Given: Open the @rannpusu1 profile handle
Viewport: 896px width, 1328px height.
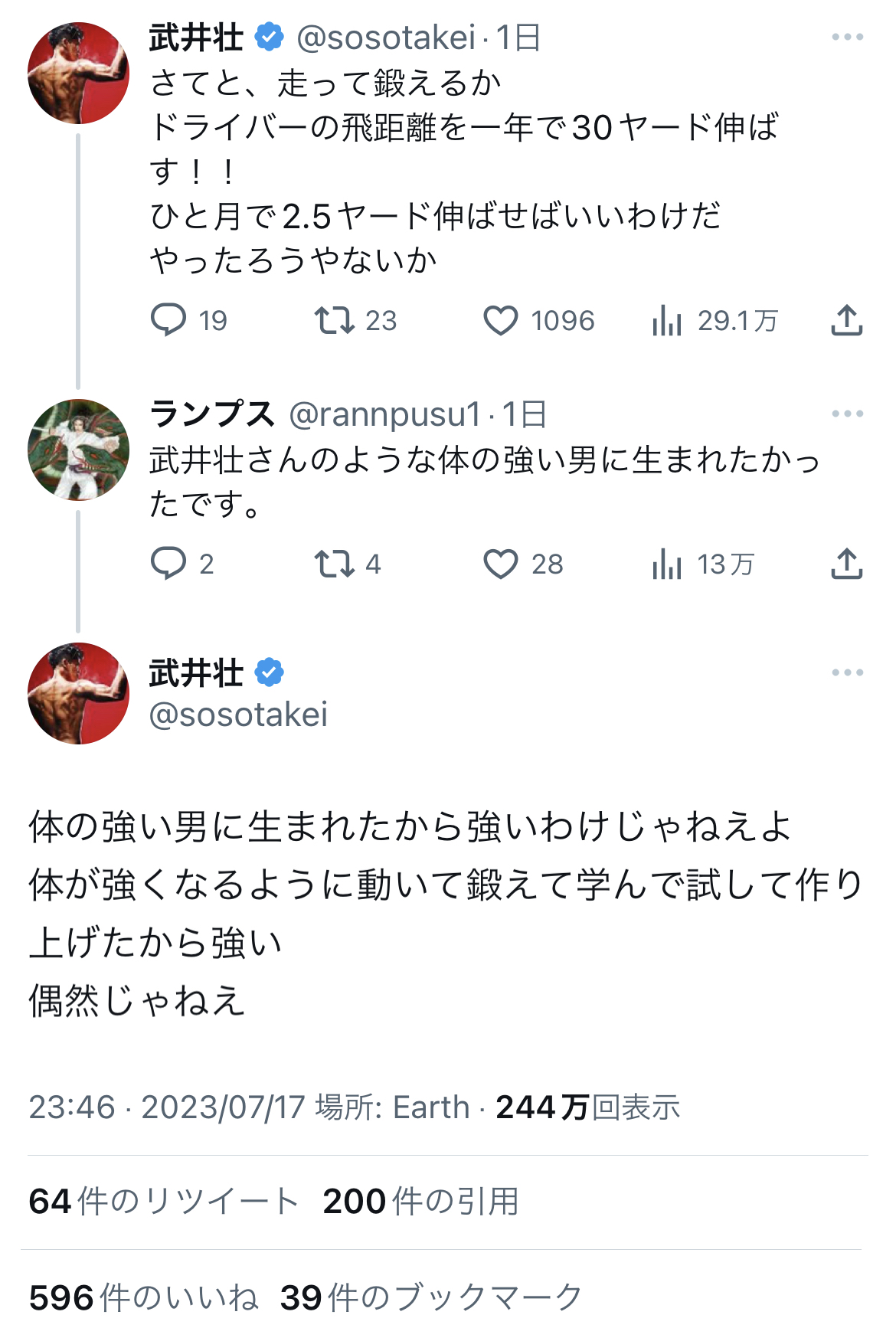Looking at the screenshot, I should pyautogui.click(x=384, y=414).
